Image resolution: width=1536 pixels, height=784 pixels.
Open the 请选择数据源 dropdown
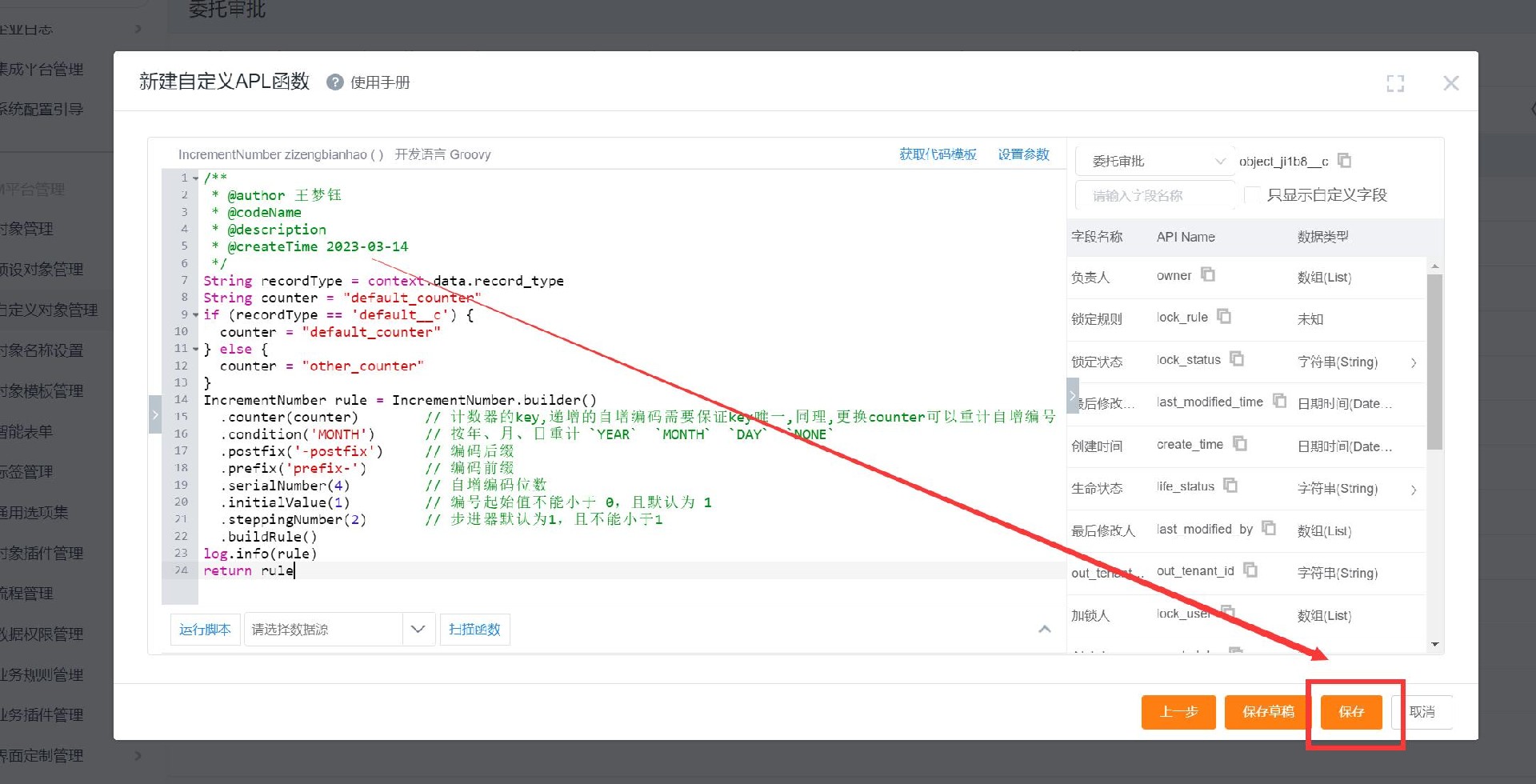pos(339,630)
